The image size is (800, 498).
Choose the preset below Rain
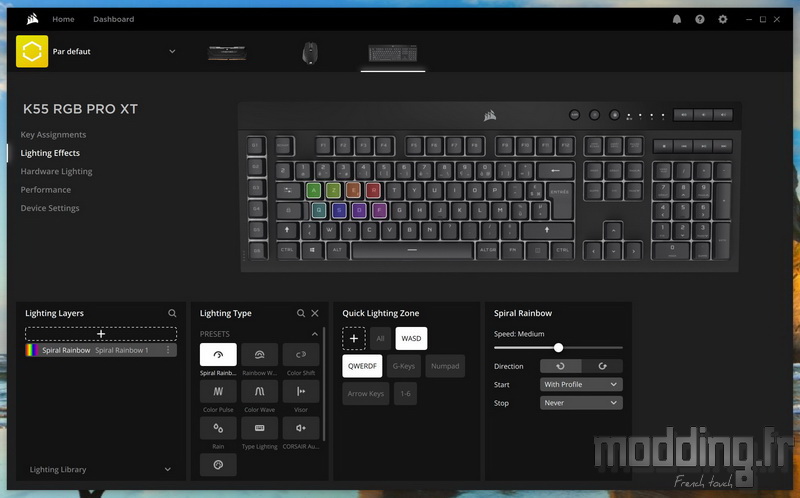[x=218, y=465]
